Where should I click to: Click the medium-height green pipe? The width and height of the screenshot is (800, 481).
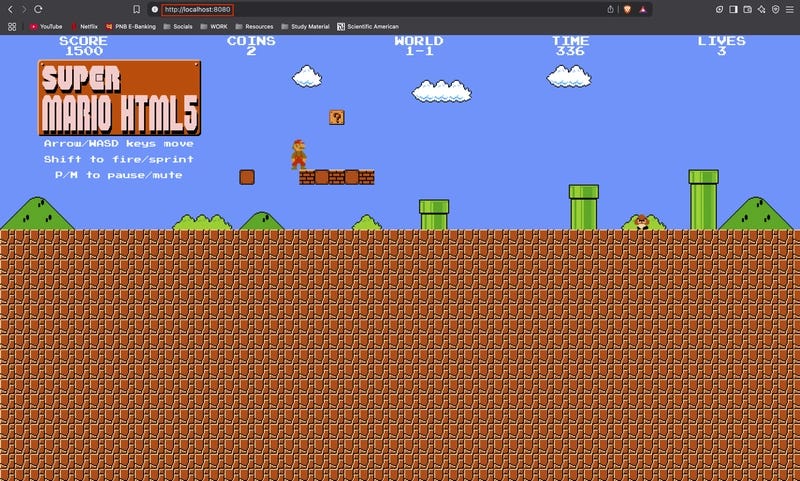(x=584, y=207)
